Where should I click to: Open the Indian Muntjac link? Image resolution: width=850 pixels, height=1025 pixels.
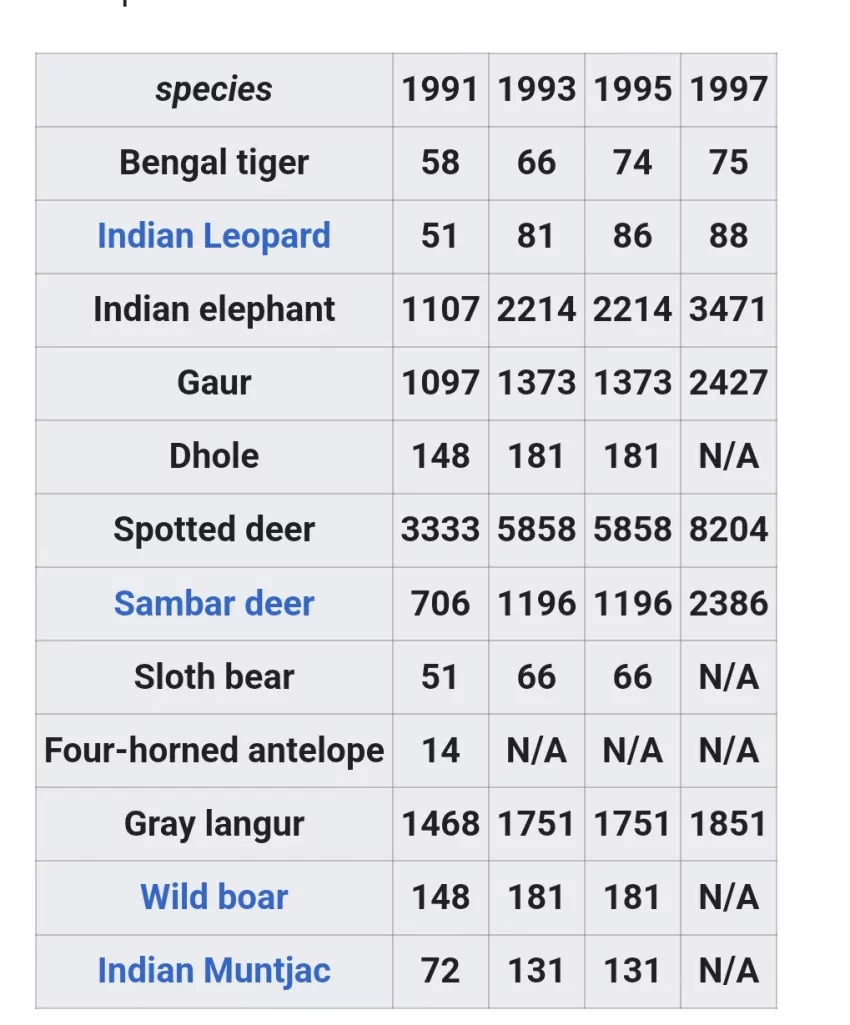pyautogui.click(x=214, y=970)
